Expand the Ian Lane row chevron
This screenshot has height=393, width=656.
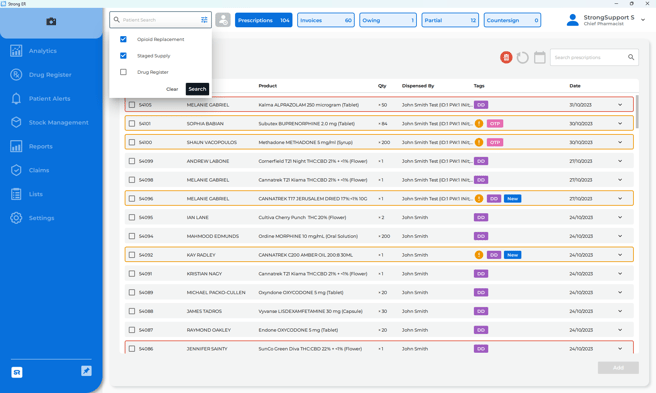[x=620, y=217]
